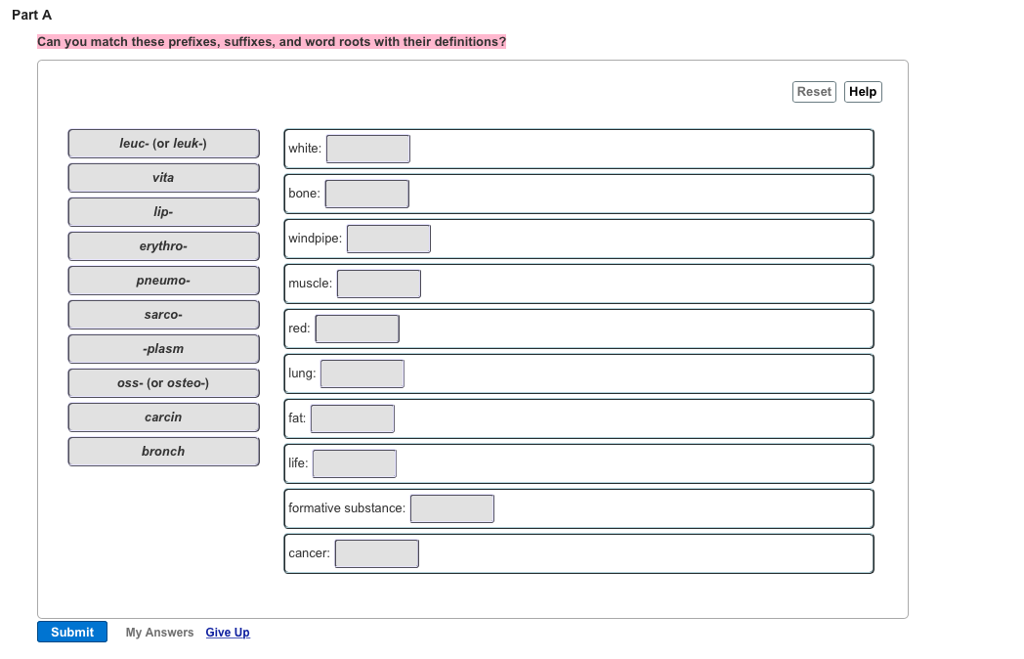Click the windpipe answer field
The height and width of the screenshot is (659, 1024).
point(388,238)
